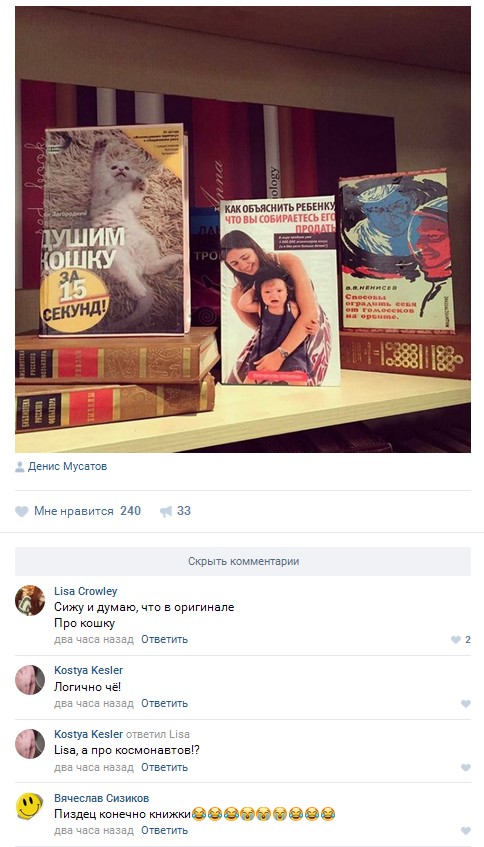Click the person icon beside Денис Мусатов
This screenshot has height=847, width=484.
coord(20,467)
